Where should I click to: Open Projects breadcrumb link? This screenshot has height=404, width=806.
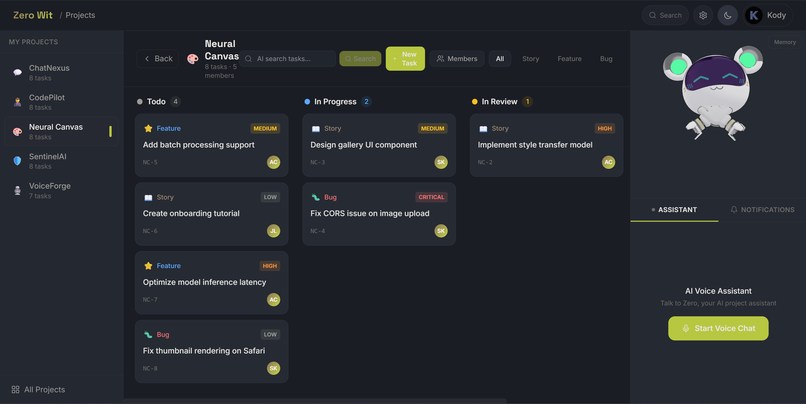coord(80,15)
